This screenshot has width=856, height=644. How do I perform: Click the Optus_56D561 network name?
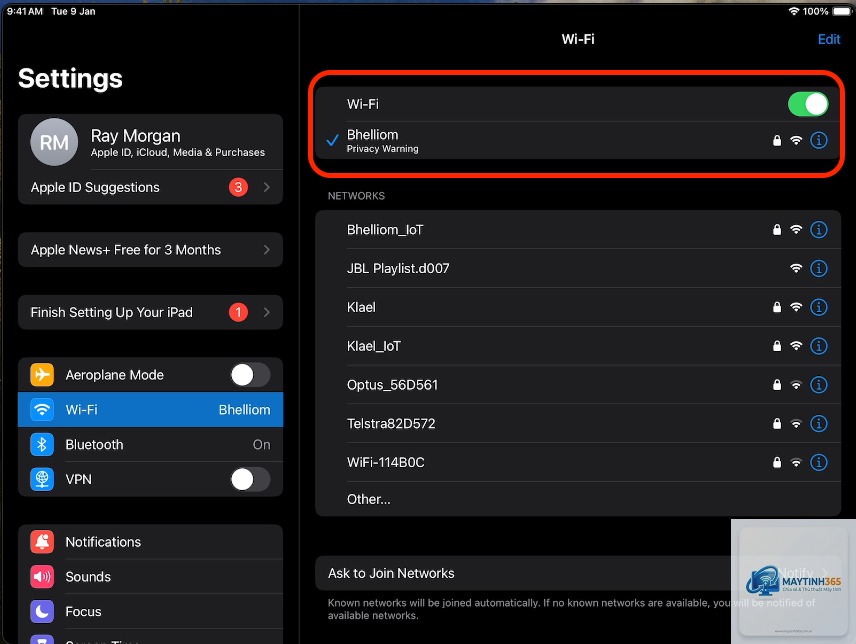(393, 385)
